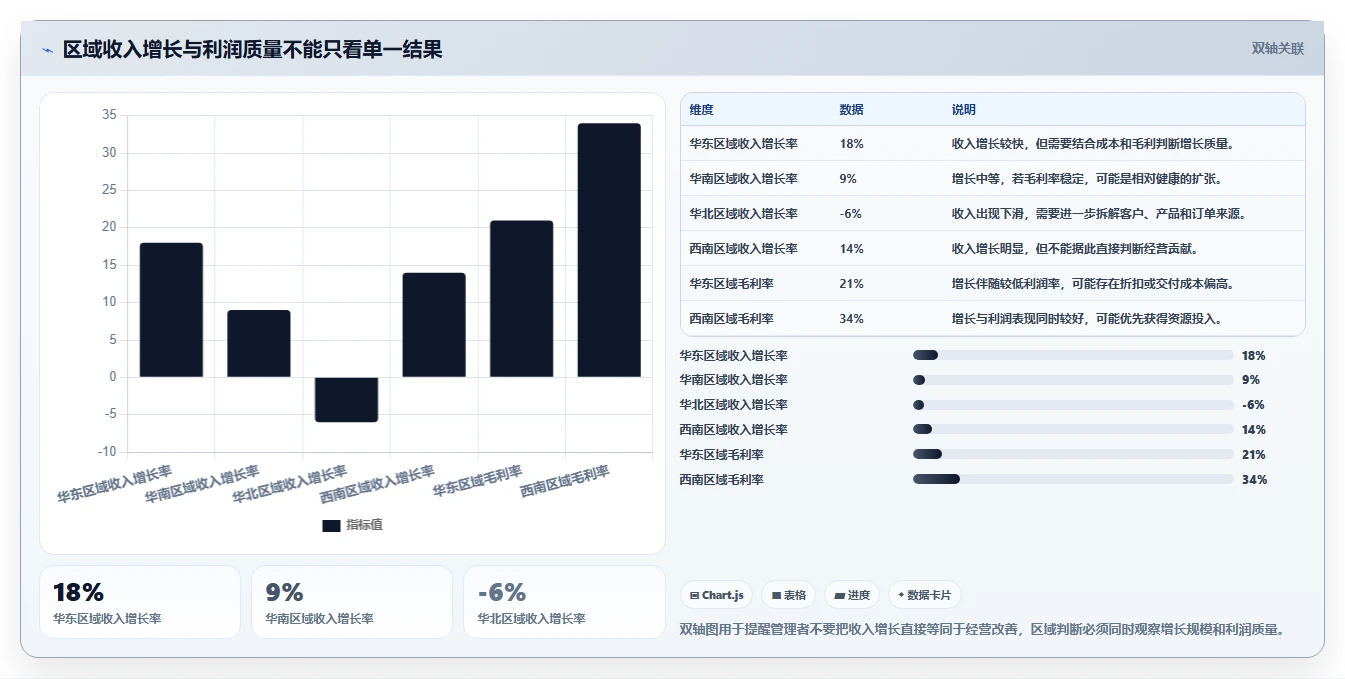
Task: Click the tallest 西南区域毛利率 bar
Action: 609,250
